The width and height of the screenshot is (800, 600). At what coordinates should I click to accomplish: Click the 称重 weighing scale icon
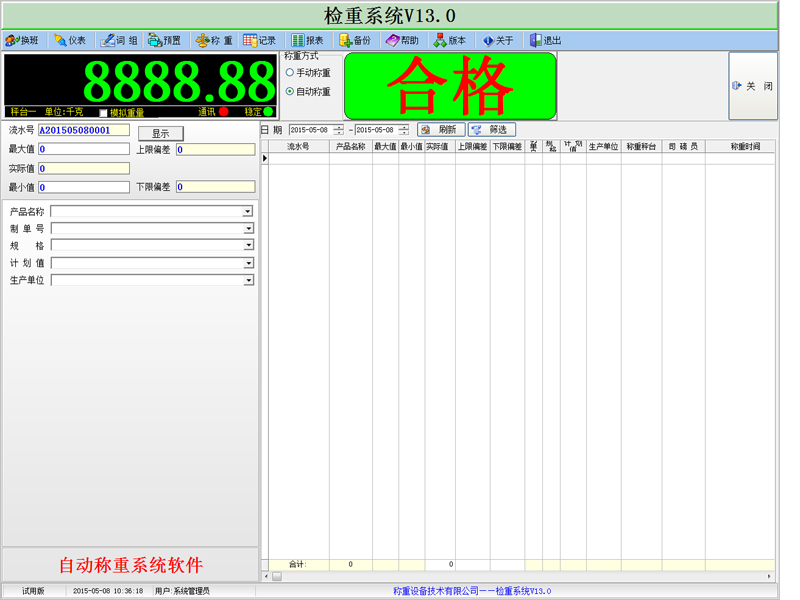click(x=214, y=40)
